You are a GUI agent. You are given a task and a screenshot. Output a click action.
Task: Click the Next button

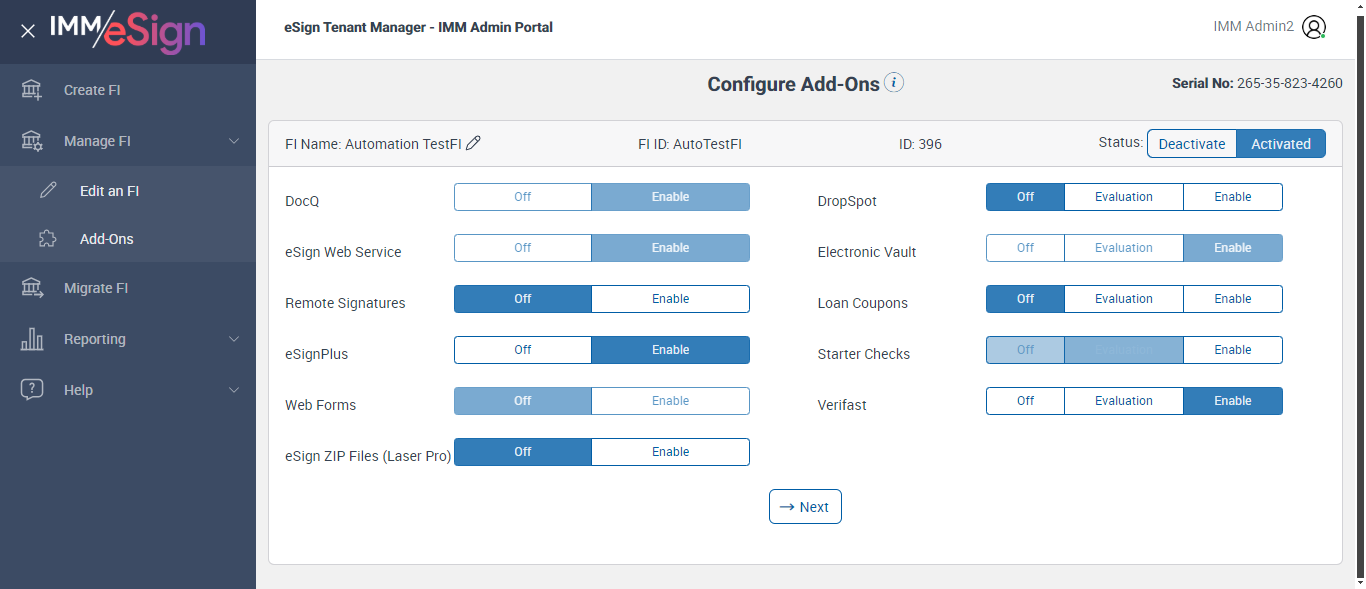(x=805, y=507)
